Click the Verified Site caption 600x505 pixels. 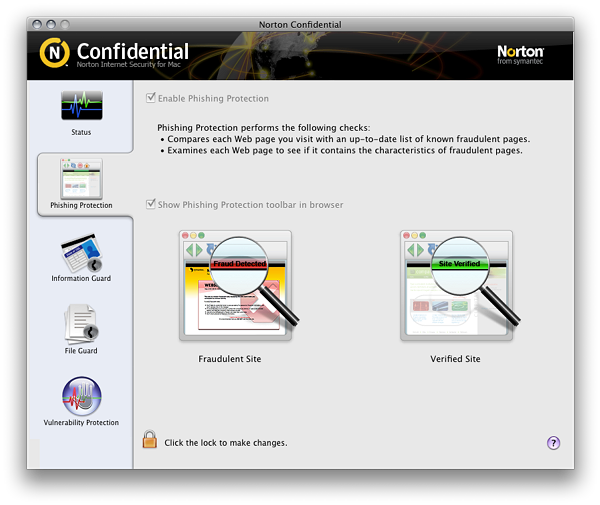point(455,358)
